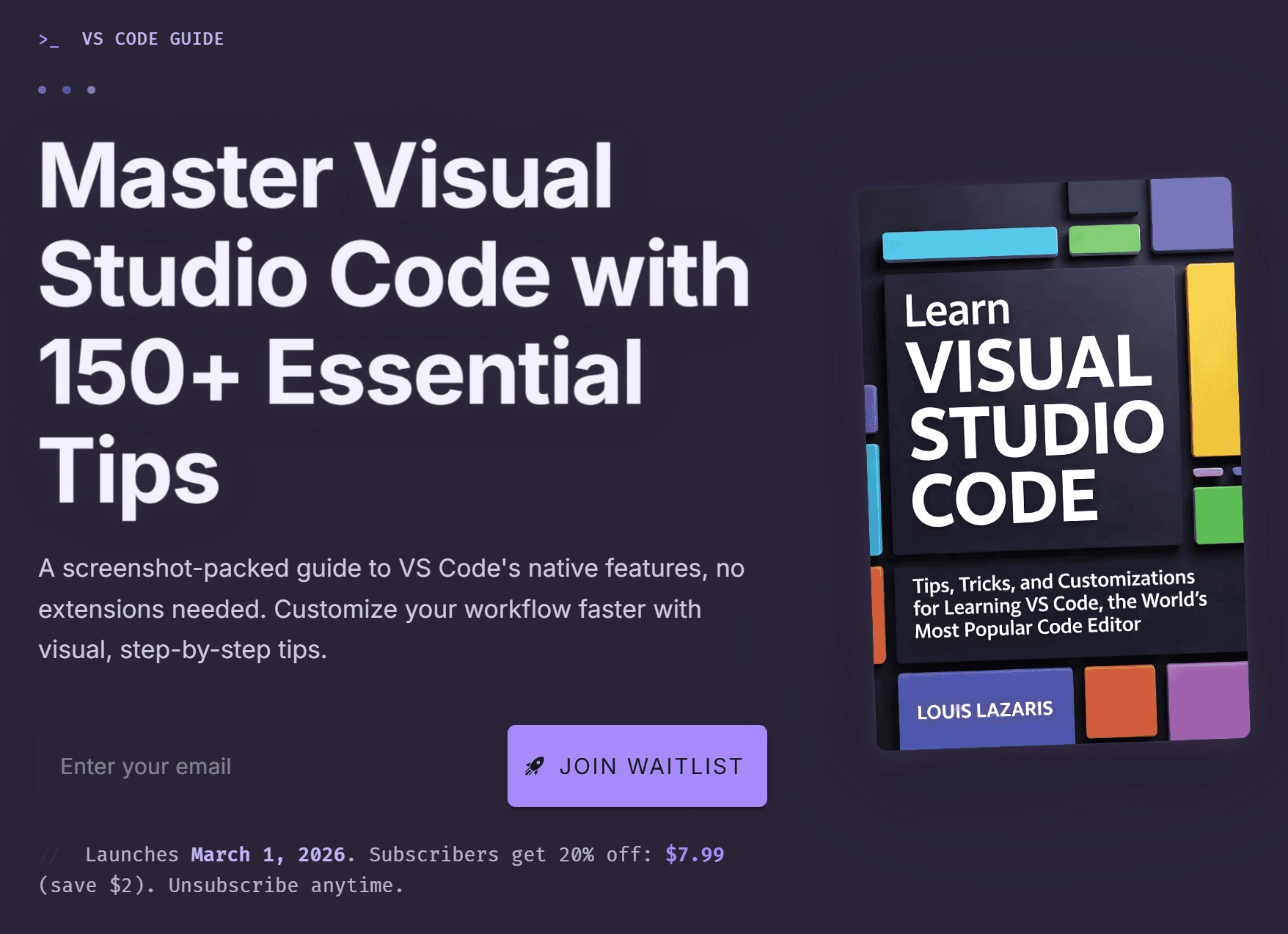Viewport: 1288px width, 934px height.
Task: Click inside the 'Enter your email' field
Action: pyautogui.click(x=264, y=765)
